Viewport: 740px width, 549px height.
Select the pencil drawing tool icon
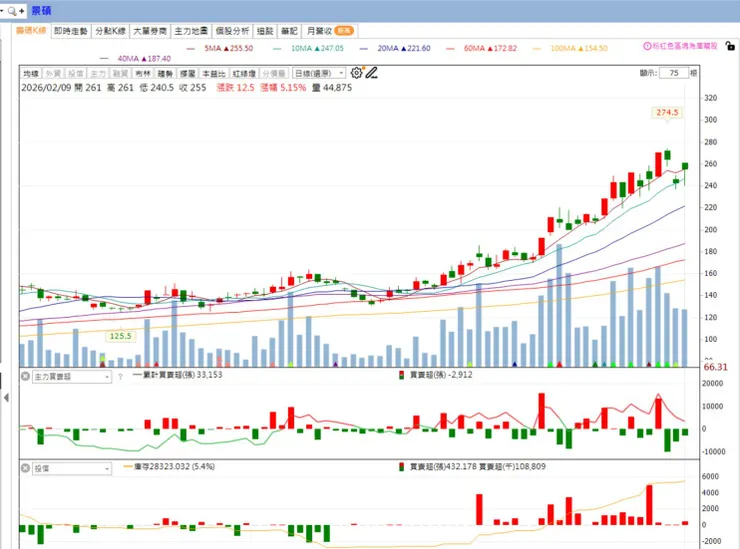tap(371, 73)
